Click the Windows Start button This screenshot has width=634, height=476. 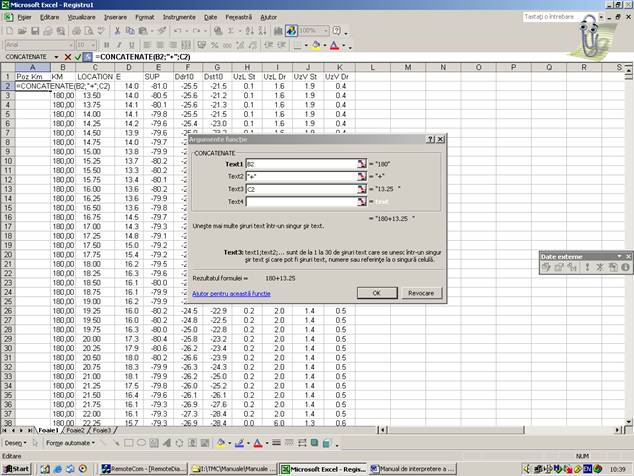[x=17, y=468]
